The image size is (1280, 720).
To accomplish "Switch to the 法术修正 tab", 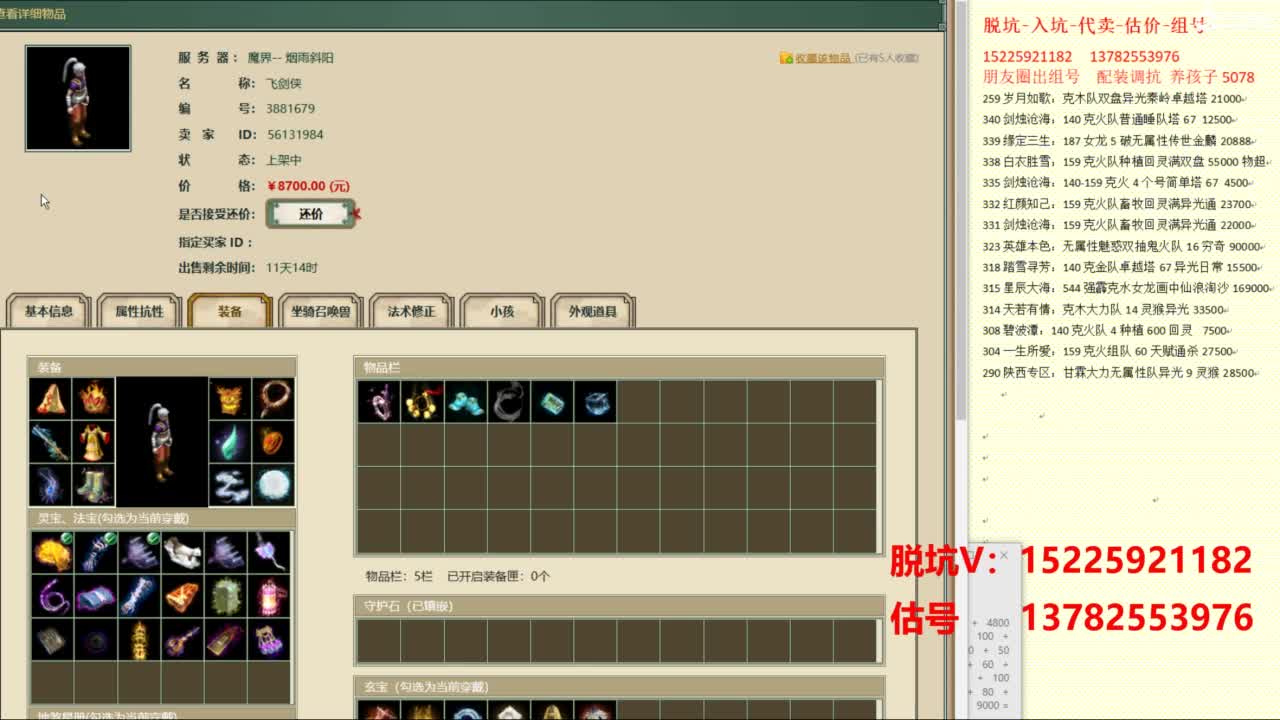I will click(411, 311).
